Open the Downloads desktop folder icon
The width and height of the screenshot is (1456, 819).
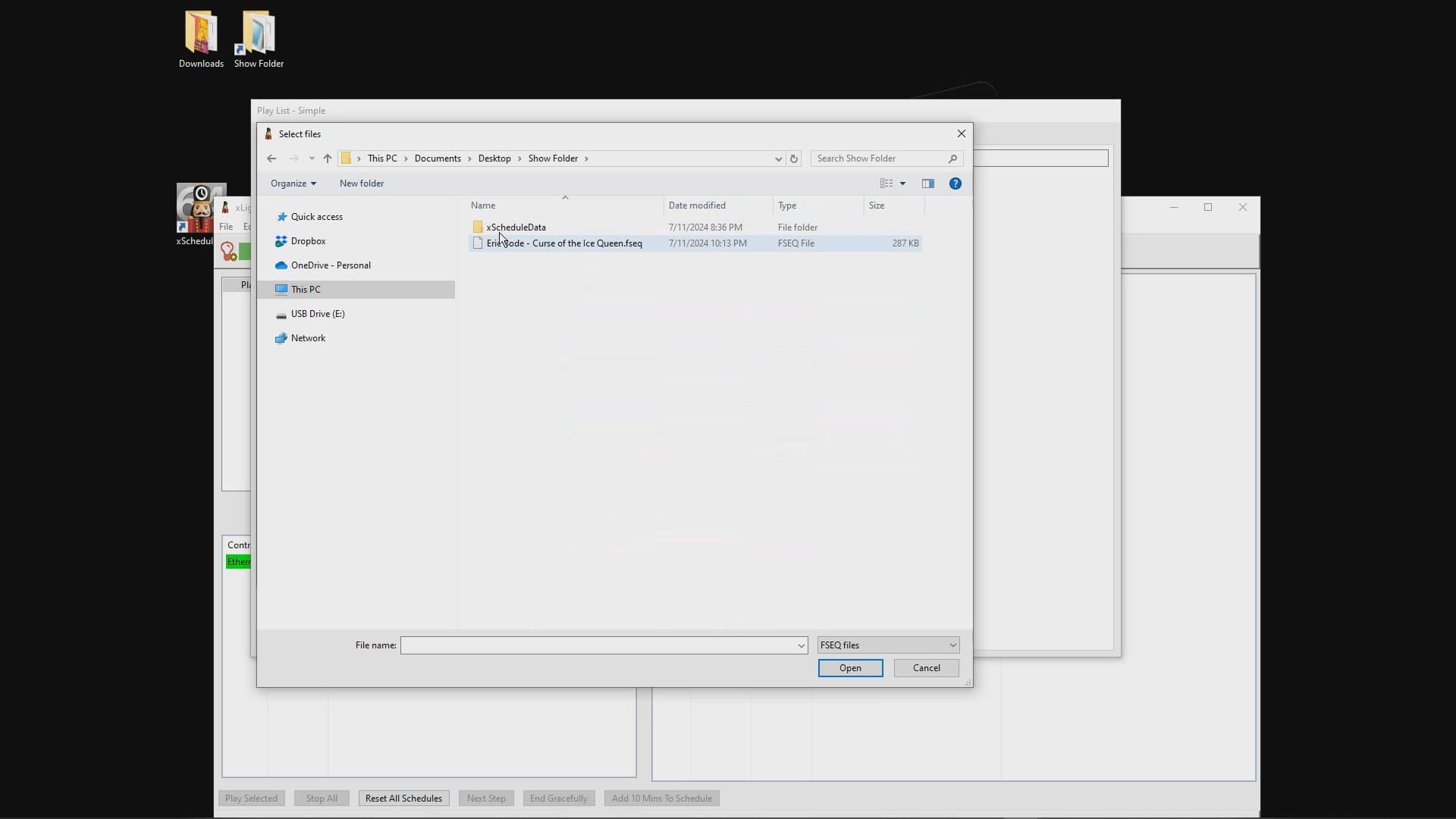201,39
